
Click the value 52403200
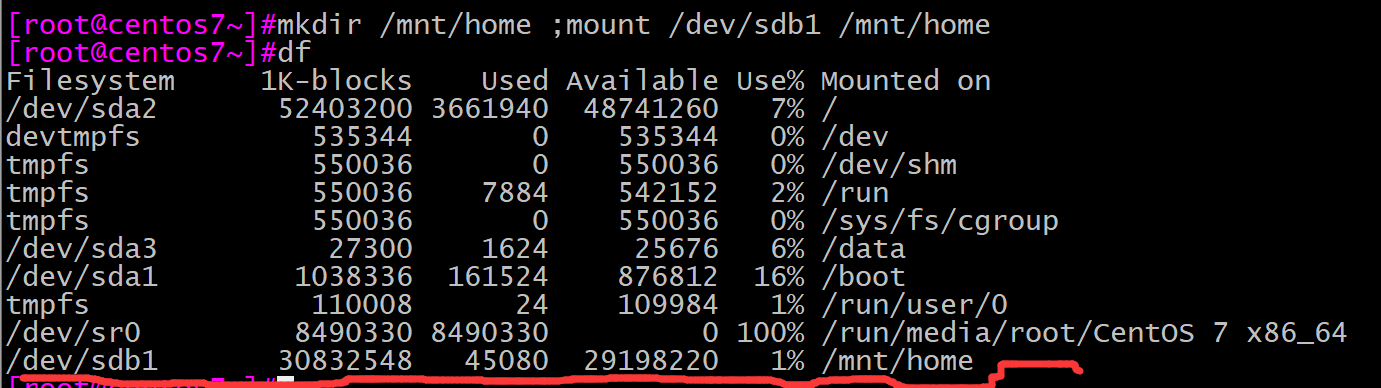pyautogui.click(x=345, y=108)
